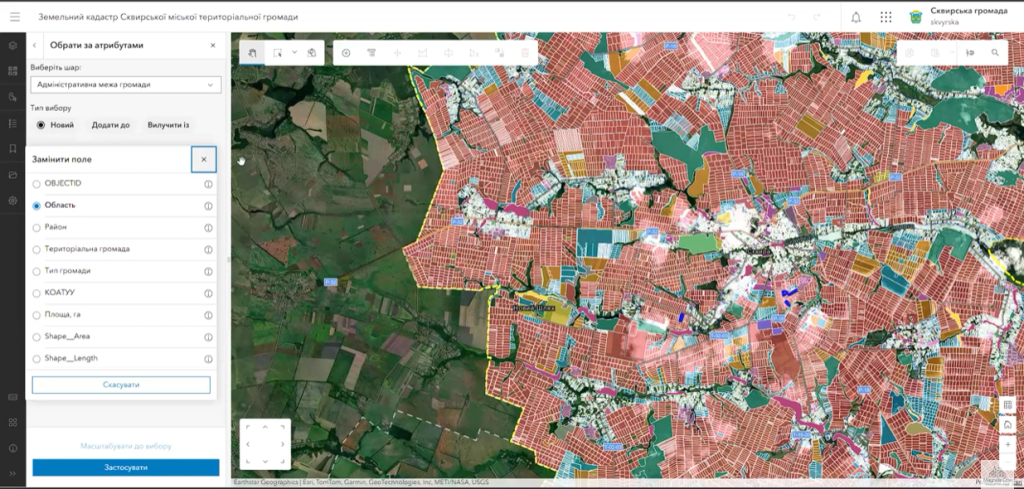Image resolution: width=1024 pixels, height=489 pixels.
Task: Expand the Адміністративна межа громади layer dropdown
Action: [210, 85]
